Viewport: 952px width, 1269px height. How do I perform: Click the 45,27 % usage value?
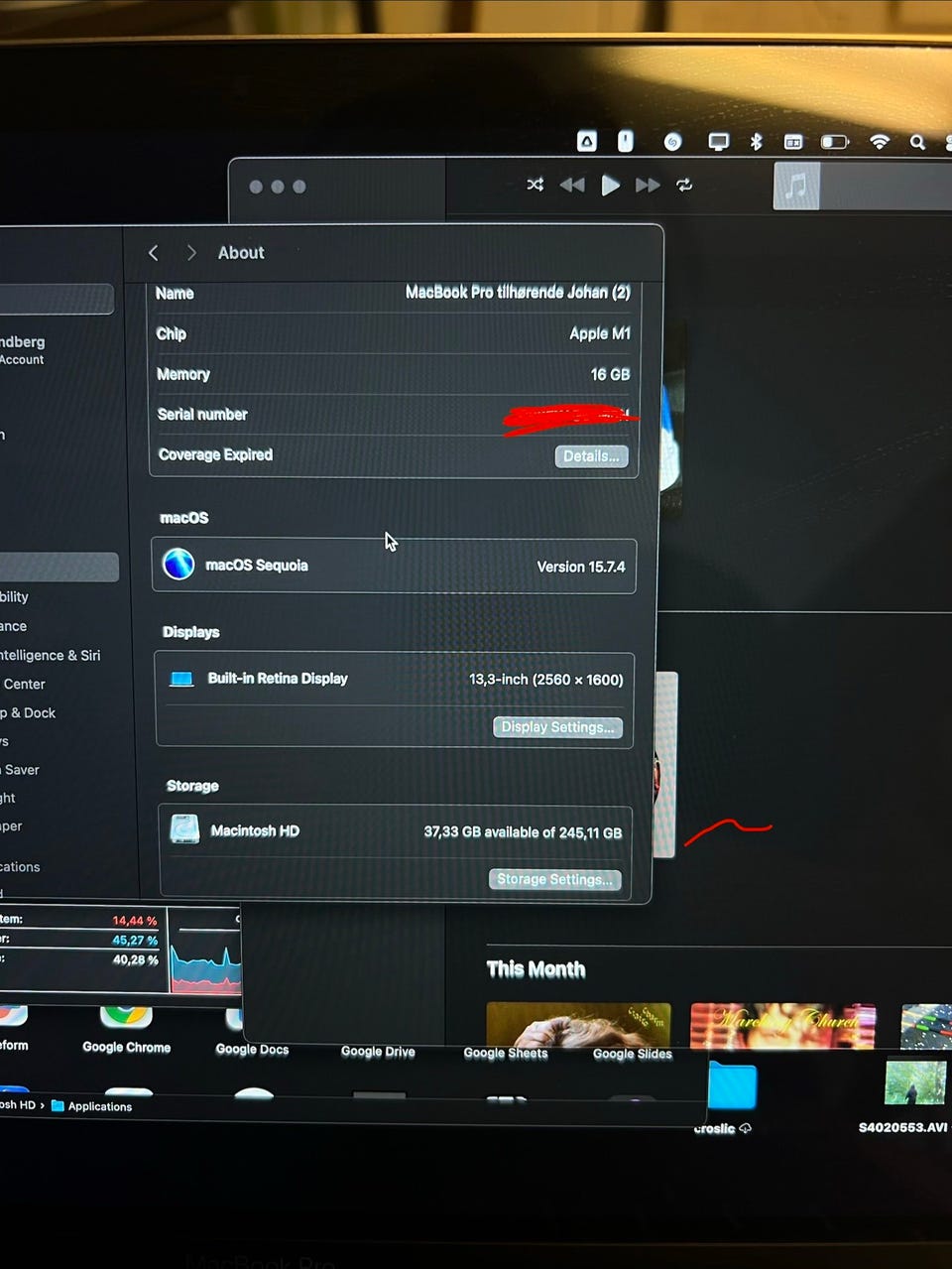point(135,940)
